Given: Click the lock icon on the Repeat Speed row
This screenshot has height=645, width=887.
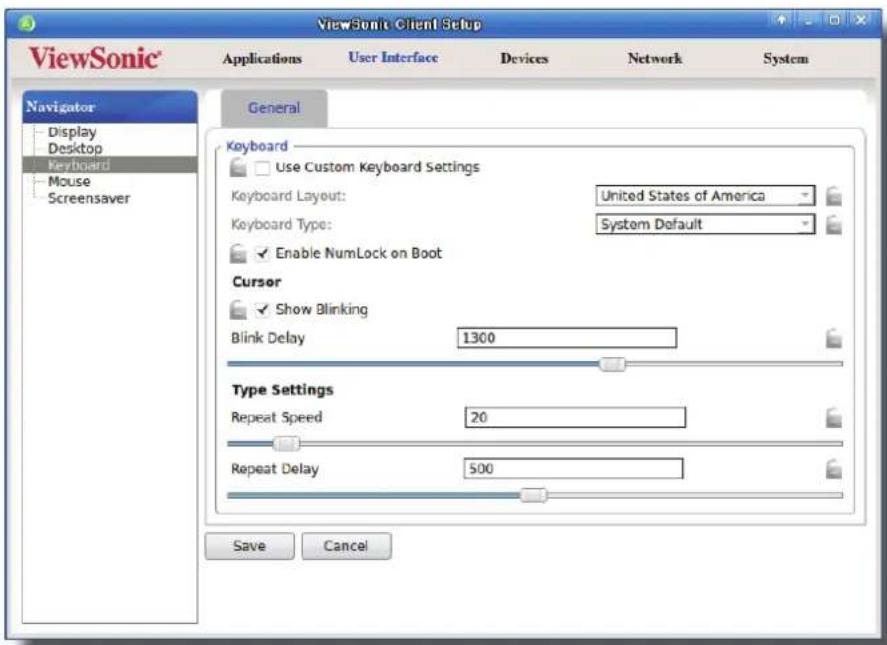Looking at the screenshot, I should [x=833, y=418].
